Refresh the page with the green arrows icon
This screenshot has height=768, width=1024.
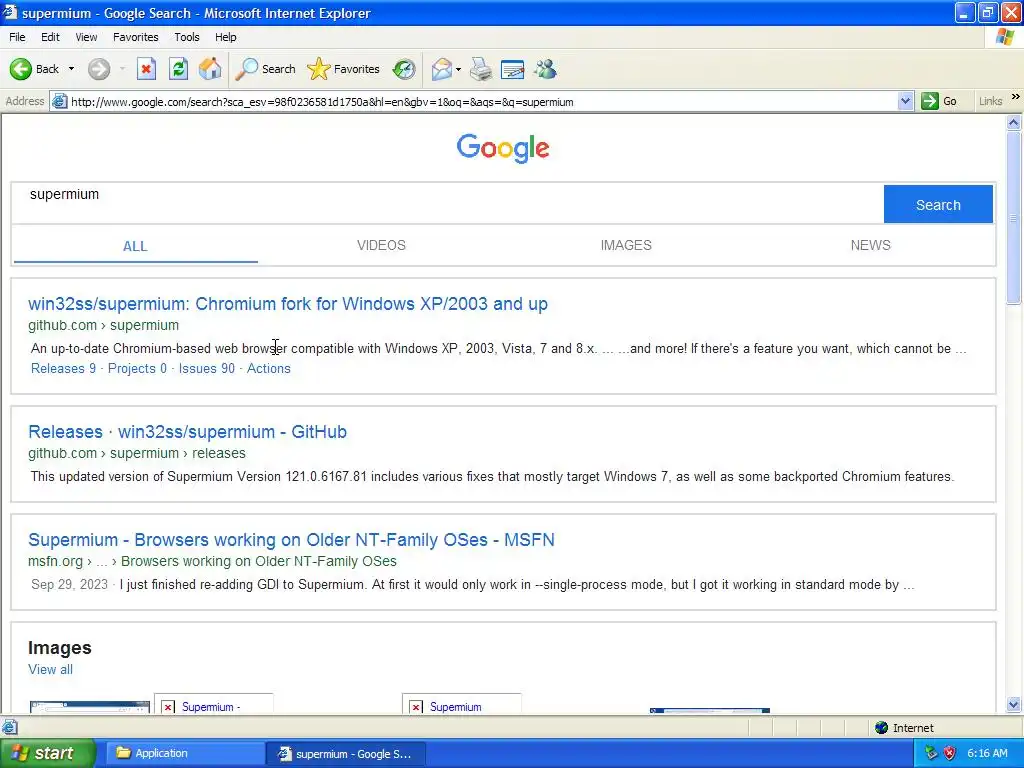(178, 69)
